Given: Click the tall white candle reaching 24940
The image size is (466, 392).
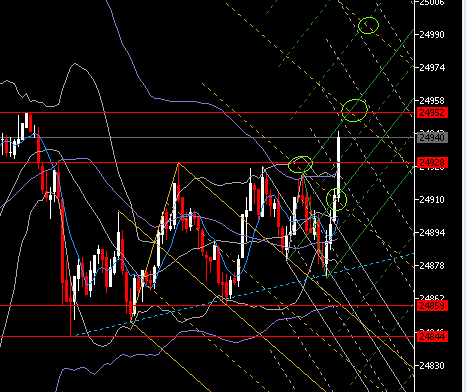Looking at the screenshot, I should click(339, 167).
